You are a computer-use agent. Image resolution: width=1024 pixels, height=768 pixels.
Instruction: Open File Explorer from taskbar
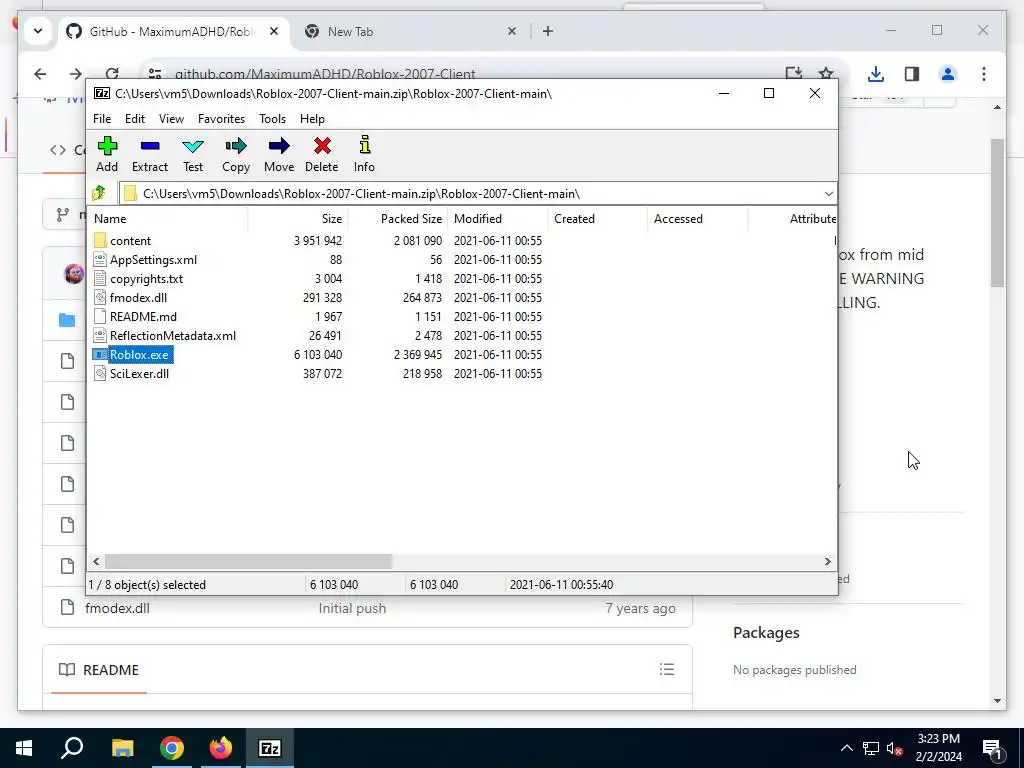click(122, 748)
